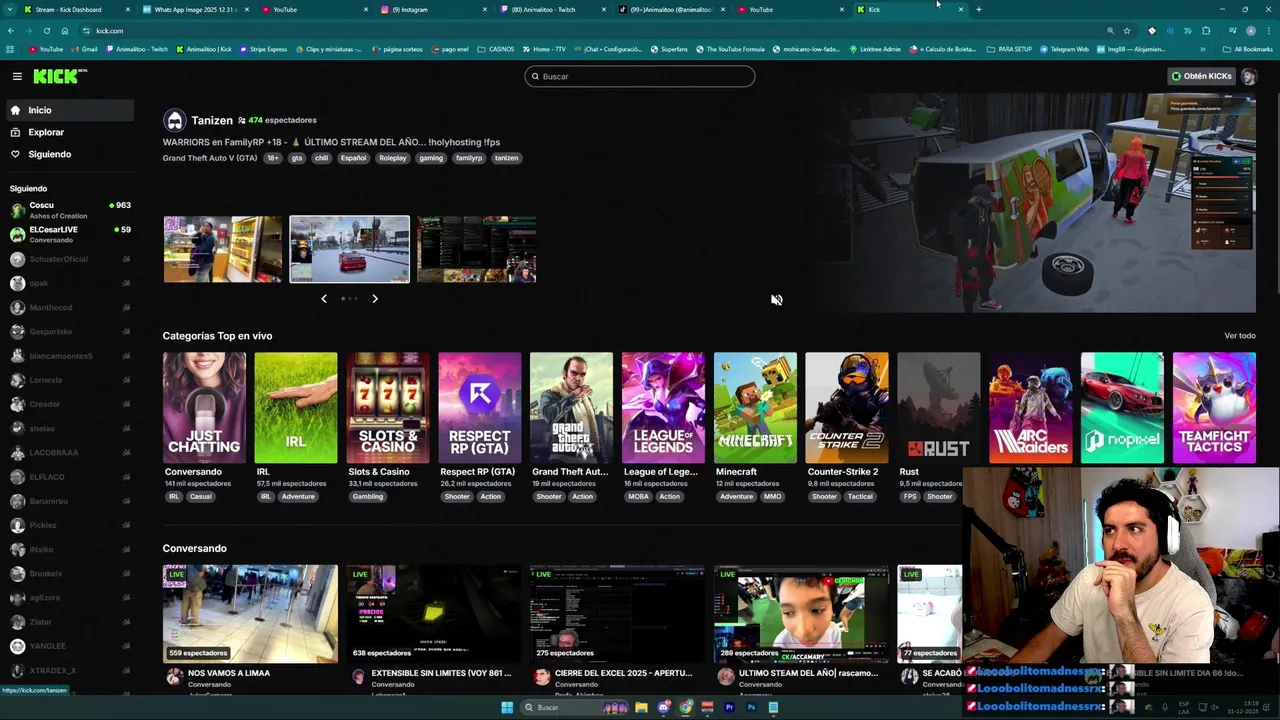Select the familyrp stream tag
Screen dimensions: 1280x720
pos(469,158)
